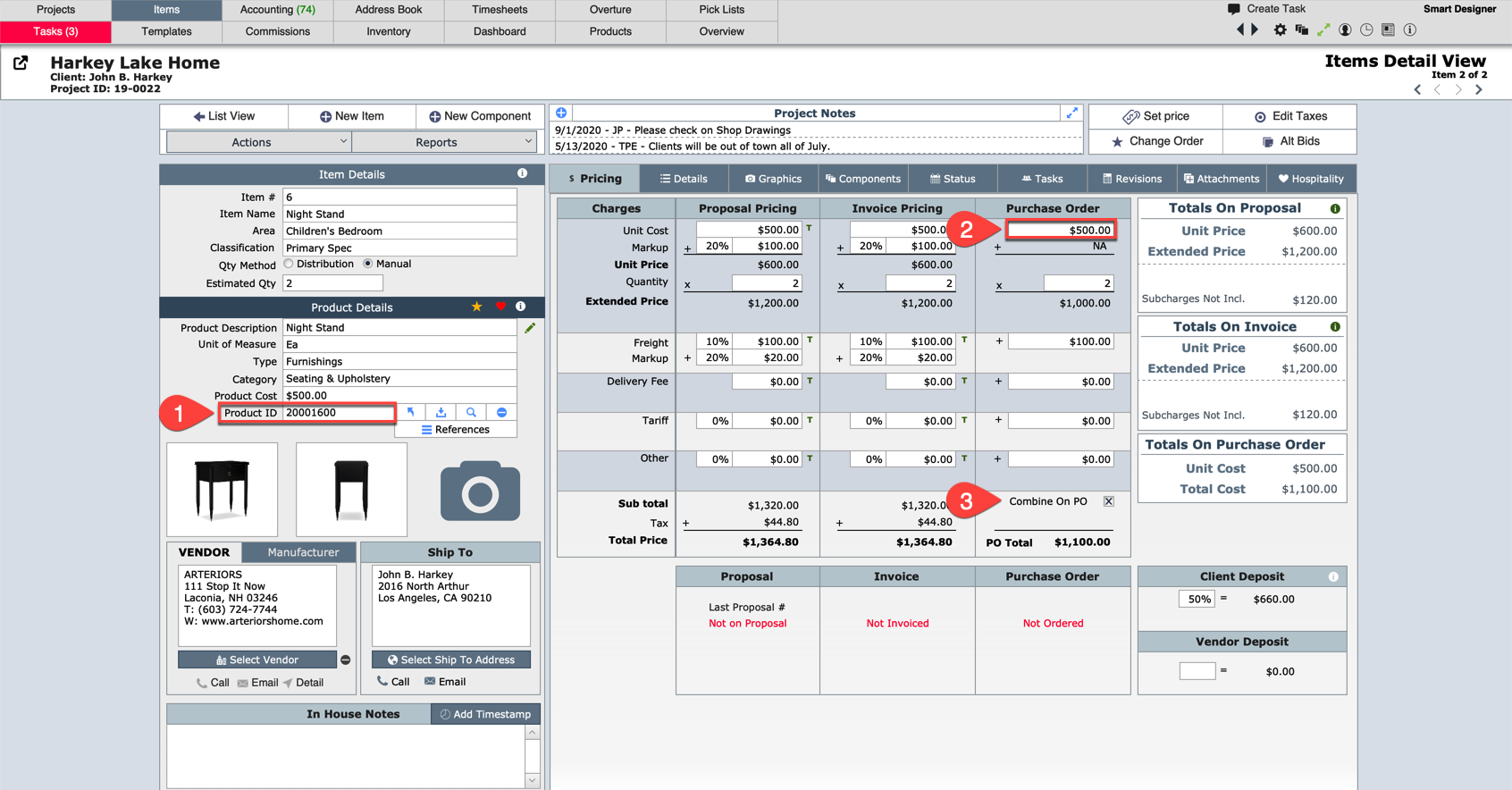Open the Actions dropdown
1512x790 pixels.
pos(259,142)
